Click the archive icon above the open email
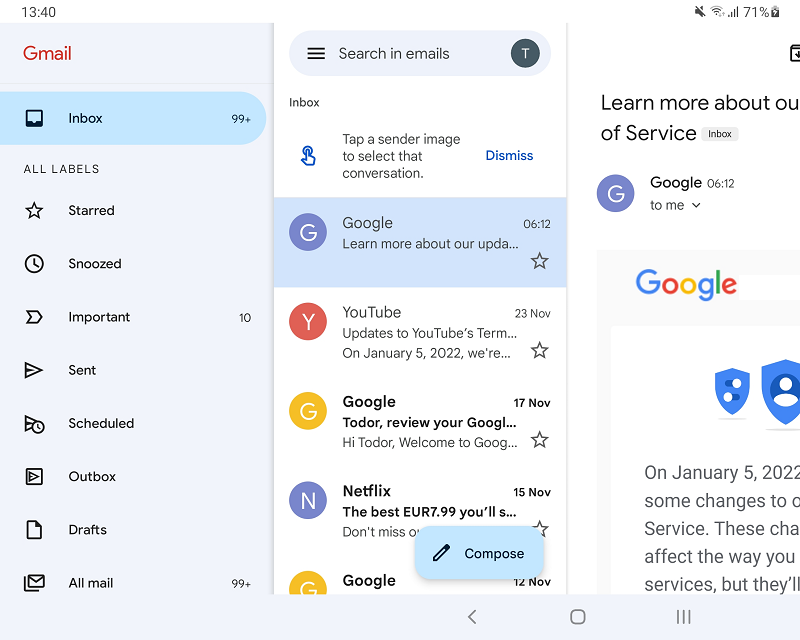This screenshot has width=800, height=640. click(794, 53)
